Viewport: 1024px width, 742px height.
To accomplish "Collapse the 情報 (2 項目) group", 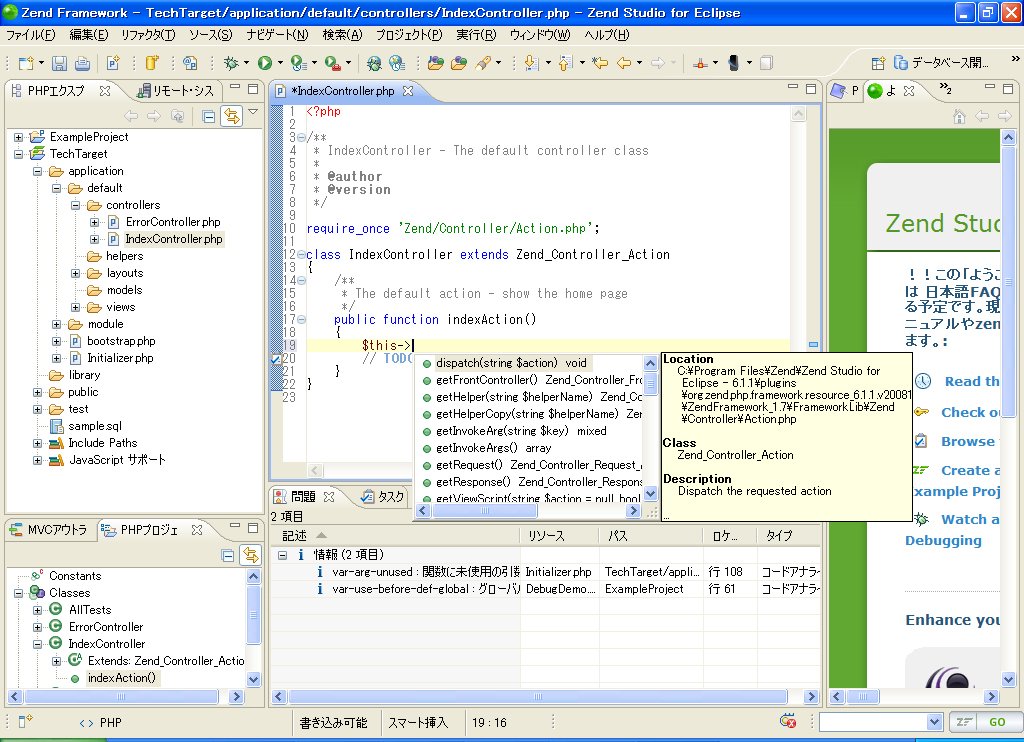I will (282, 555).
